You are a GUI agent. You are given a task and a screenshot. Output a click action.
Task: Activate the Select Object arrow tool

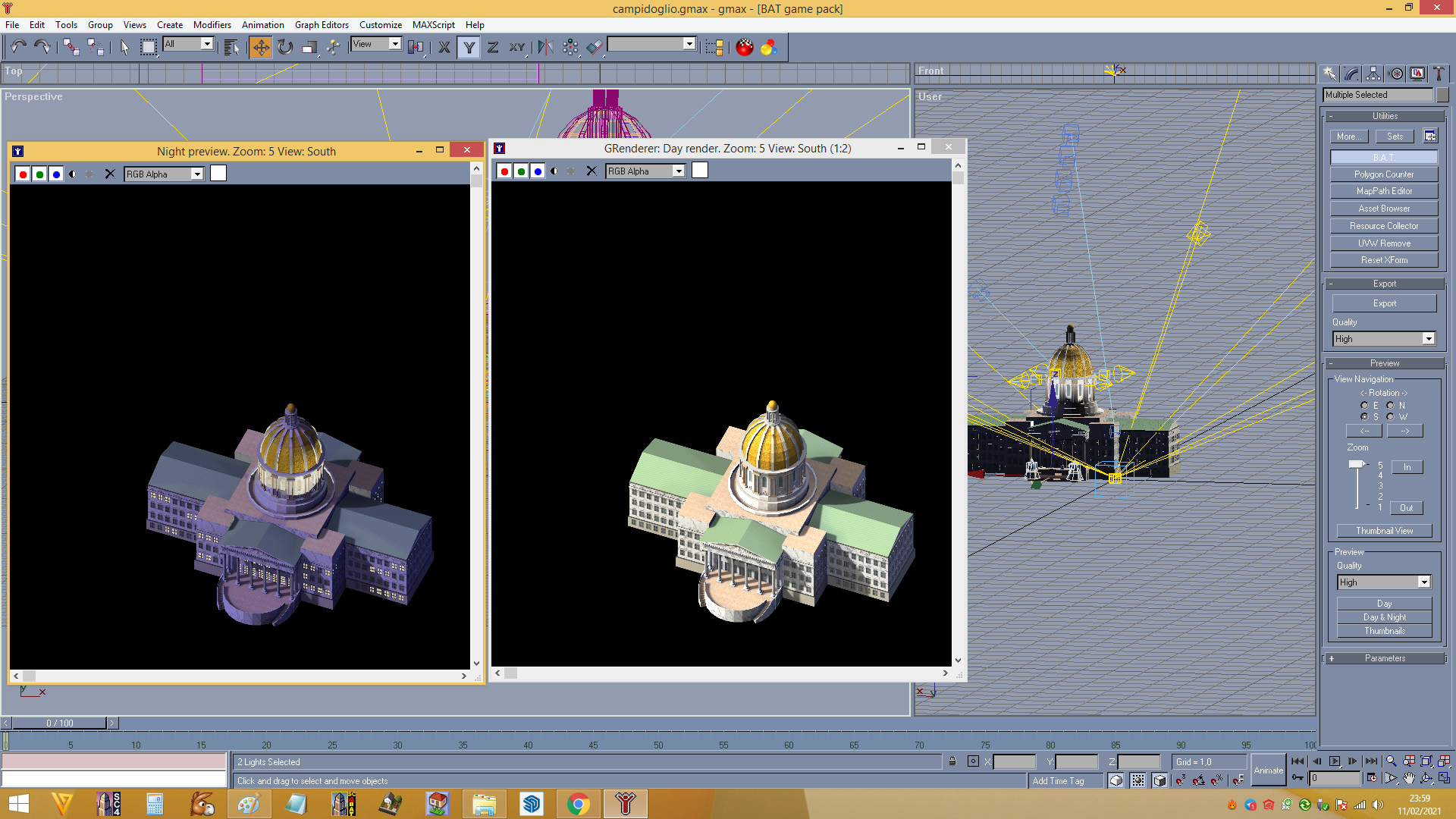124,47
